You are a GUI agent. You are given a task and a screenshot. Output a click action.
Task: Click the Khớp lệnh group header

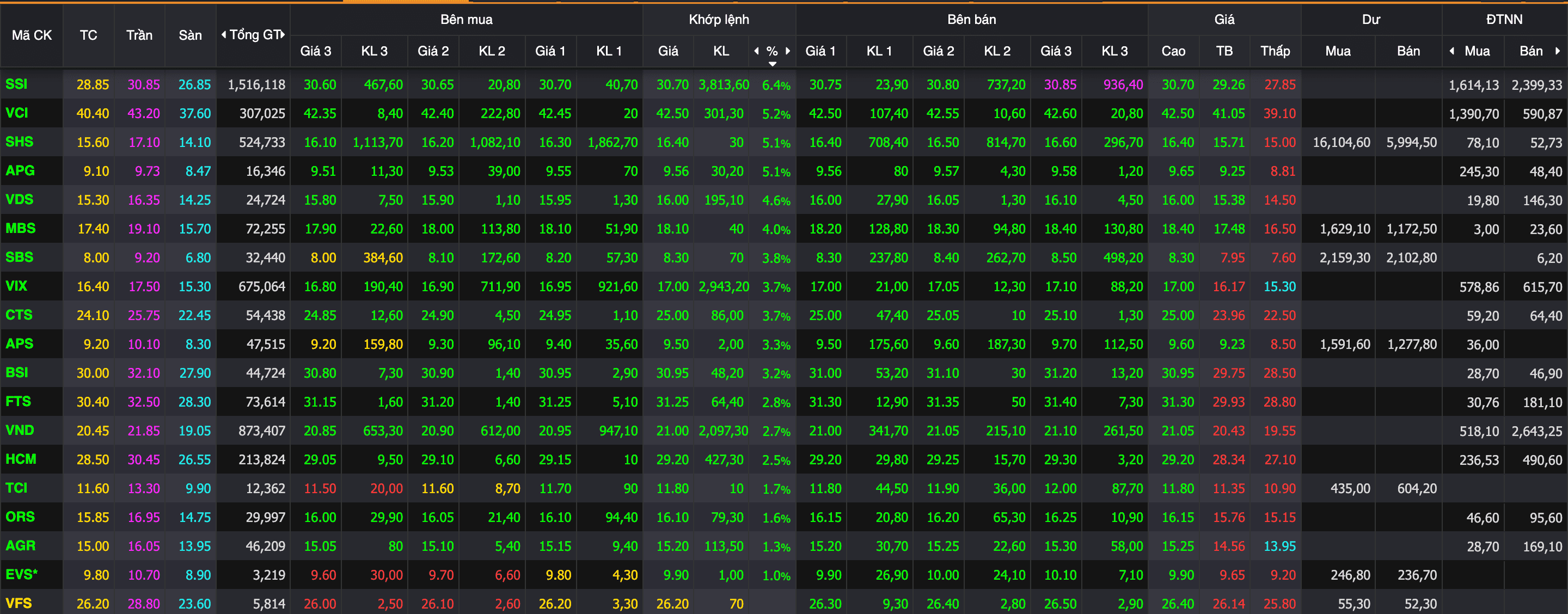[719, 20]
